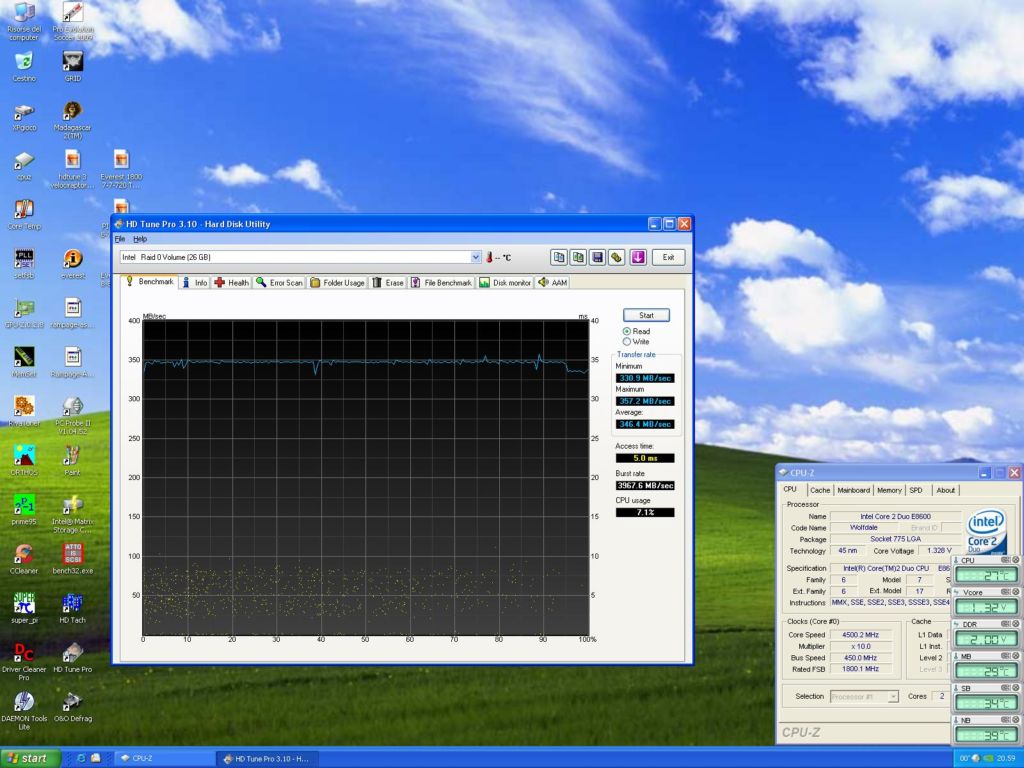1024x768 pixels.
Task: Click the first copy icon in HD Tune toolbar
Action: point(558,257)
